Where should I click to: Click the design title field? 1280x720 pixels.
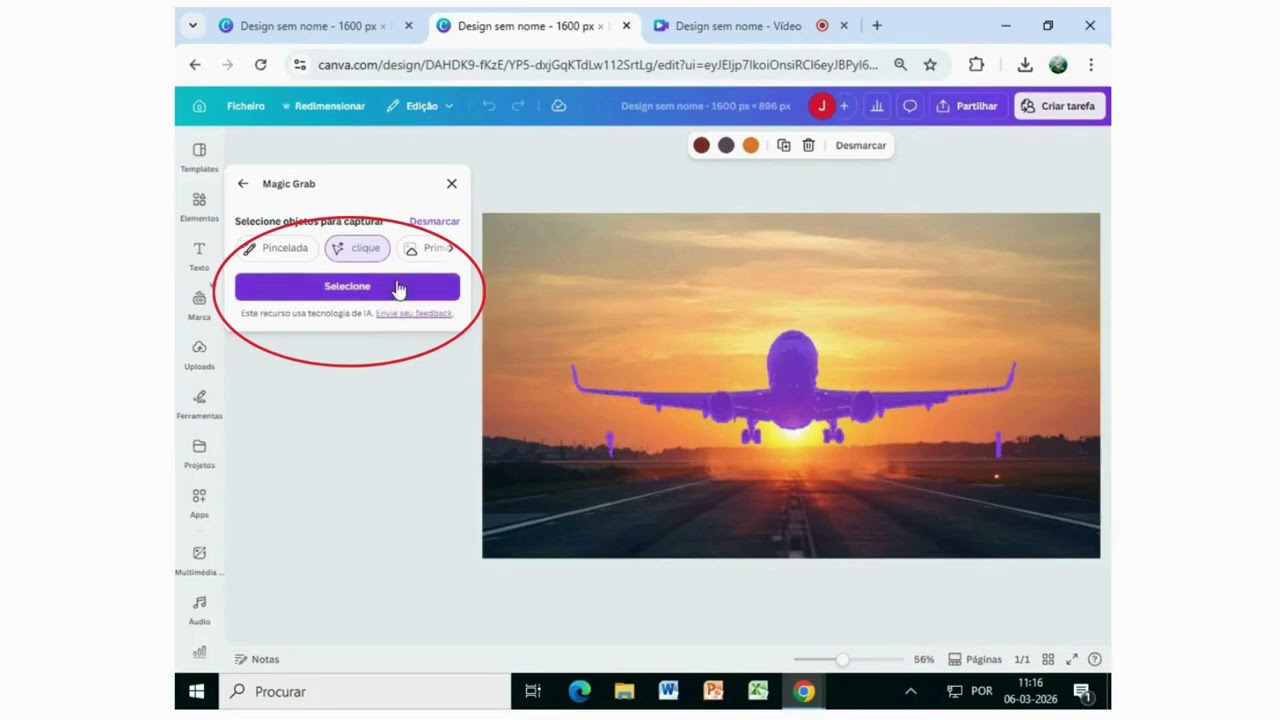(705, 106)
